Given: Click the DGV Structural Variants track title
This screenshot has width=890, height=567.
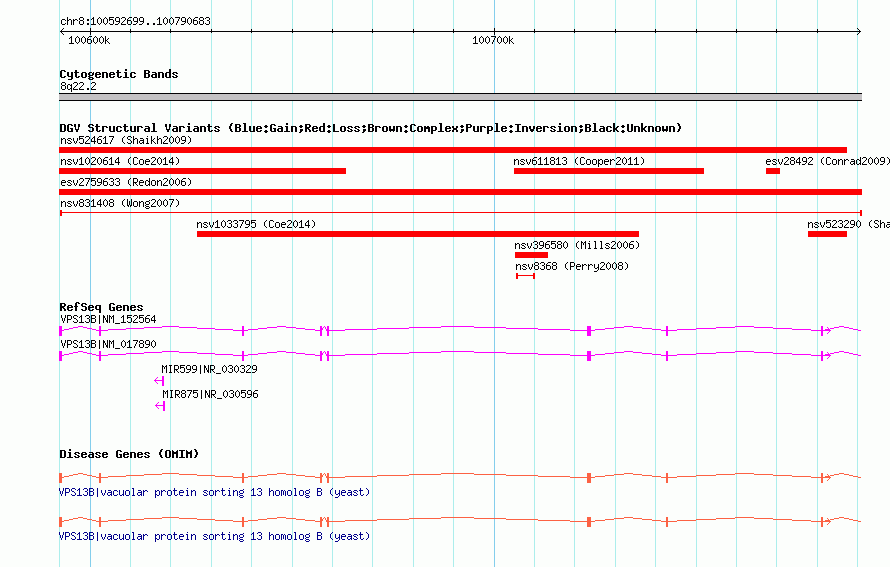Looking at the screenshot, I should point(371,128).
